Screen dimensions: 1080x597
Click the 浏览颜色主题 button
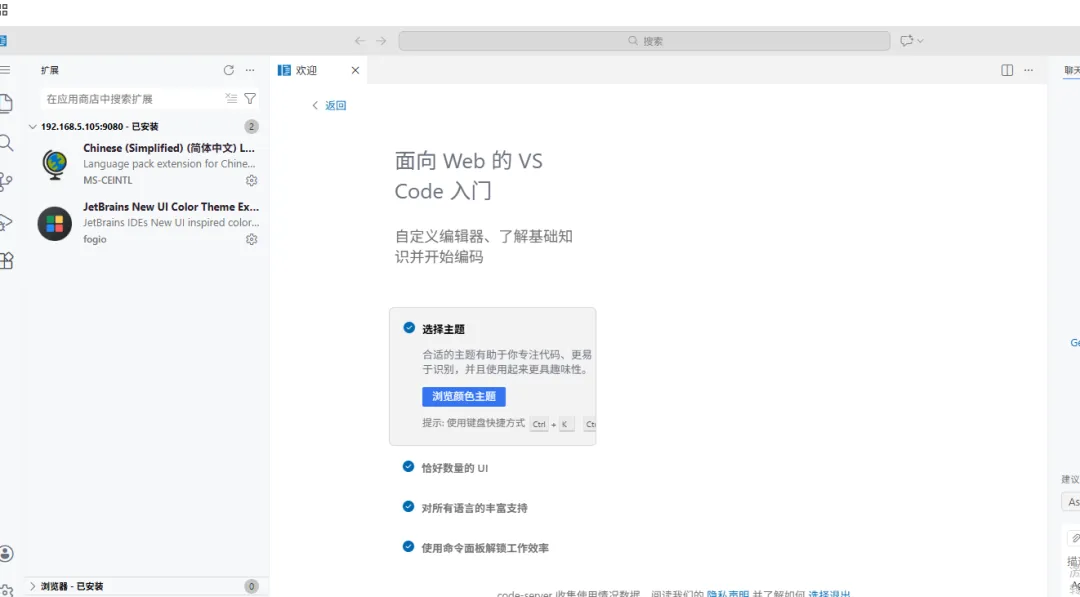click(464, 397)
